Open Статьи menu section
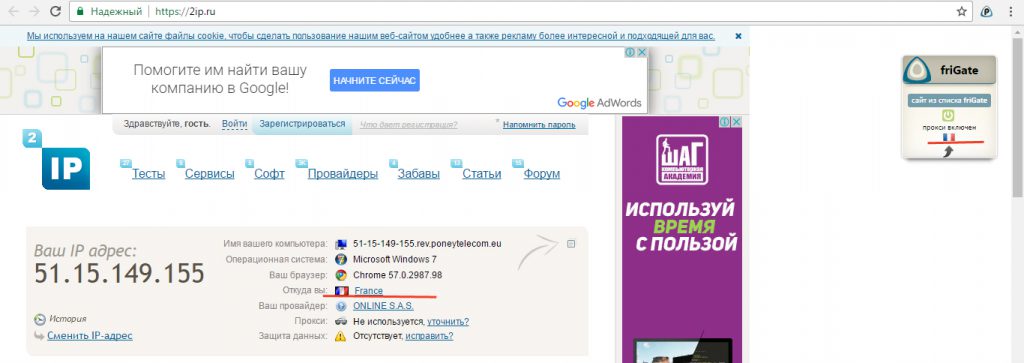 482,174
